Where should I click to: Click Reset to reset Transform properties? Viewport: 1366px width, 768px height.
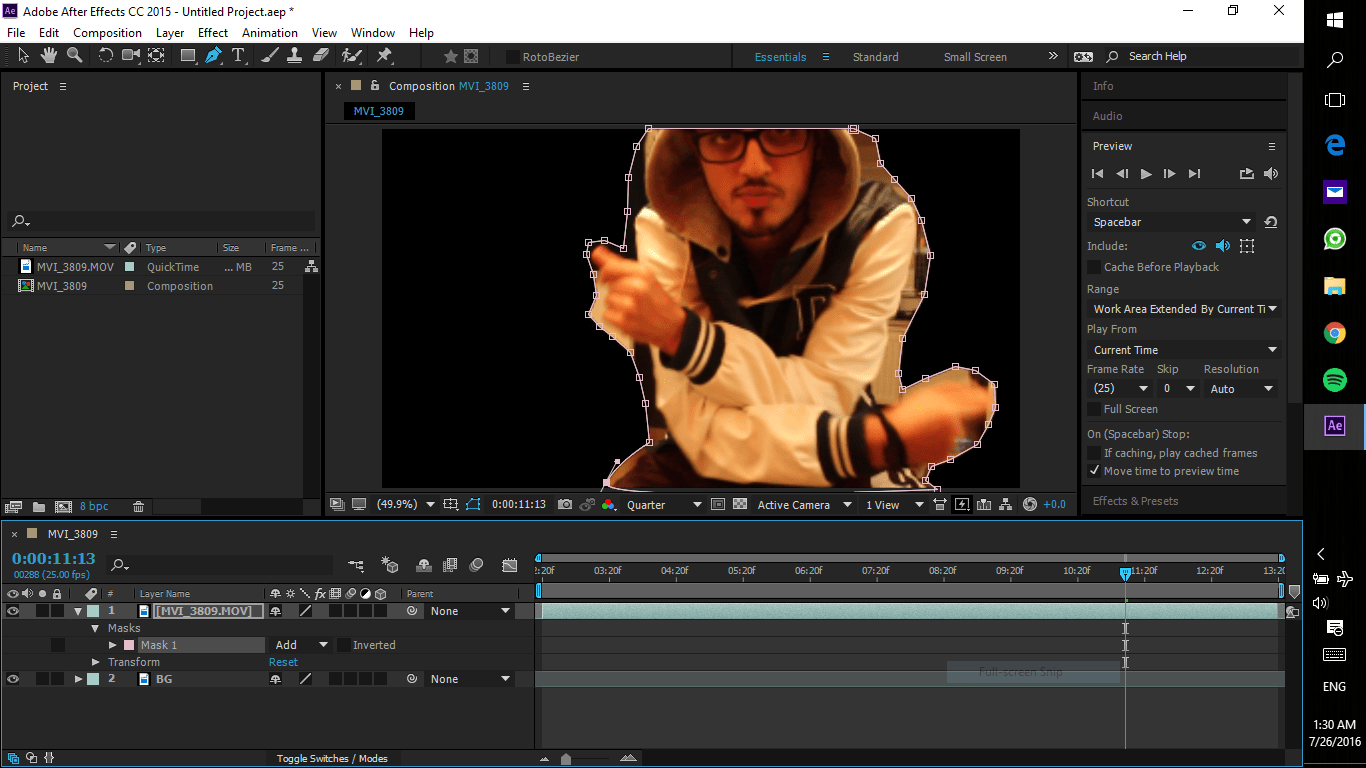pyautogui.click(x=283, y=661)
